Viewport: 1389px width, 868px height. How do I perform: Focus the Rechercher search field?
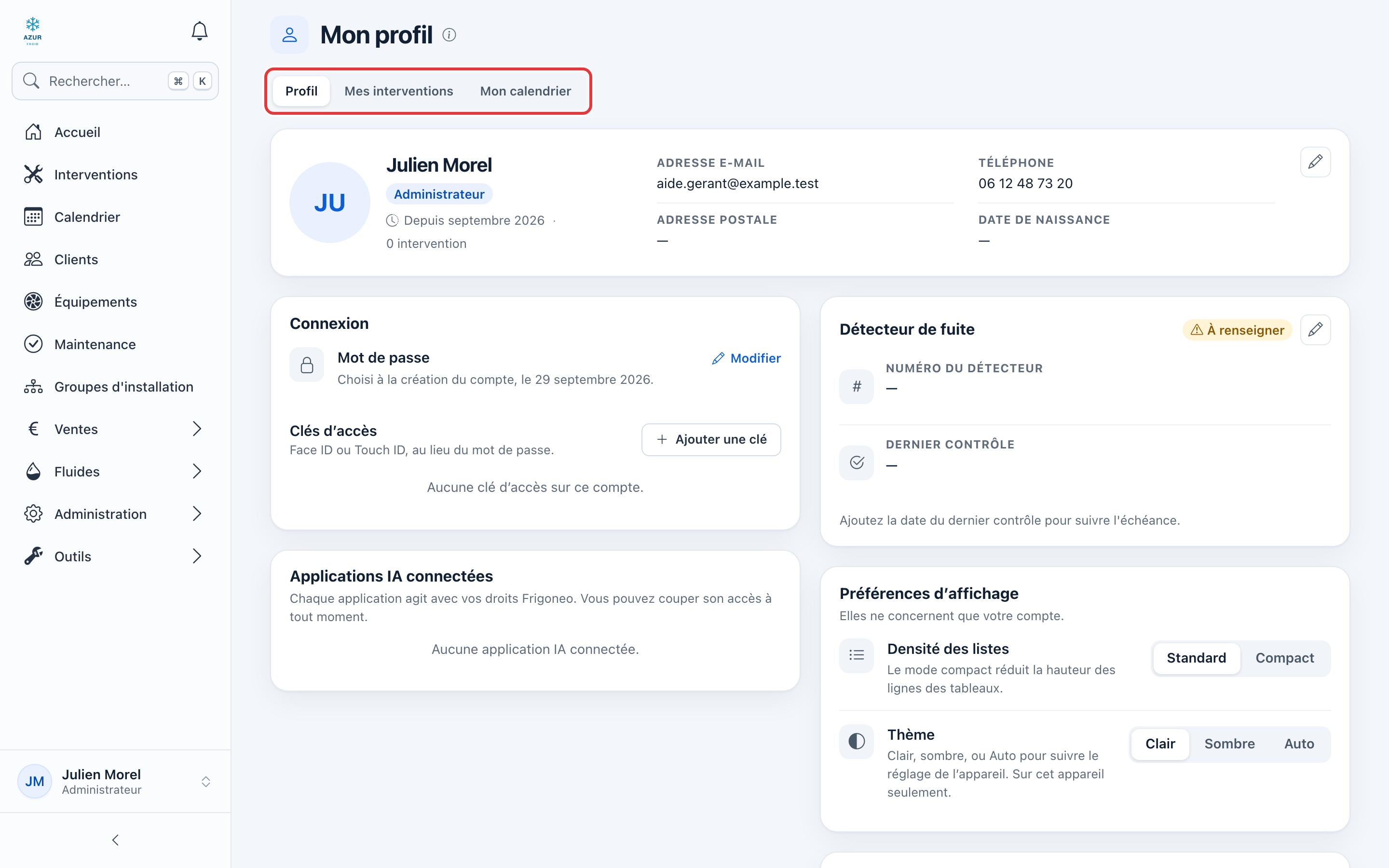point(115,81)
